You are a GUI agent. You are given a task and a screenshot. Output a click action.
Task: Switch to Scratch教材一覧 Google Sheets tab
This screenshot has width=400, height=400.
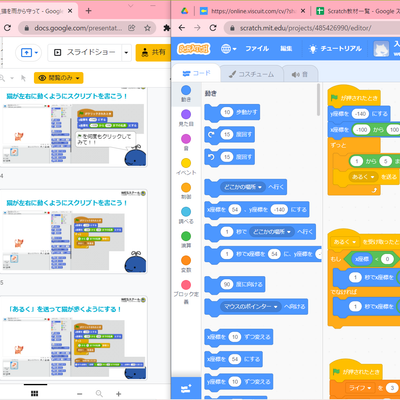[358, 11]
